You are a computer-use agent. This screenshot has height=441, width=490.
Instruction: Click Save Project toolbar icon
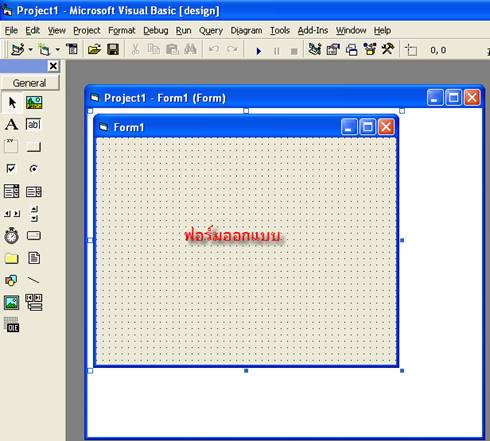tap(113, 50)
